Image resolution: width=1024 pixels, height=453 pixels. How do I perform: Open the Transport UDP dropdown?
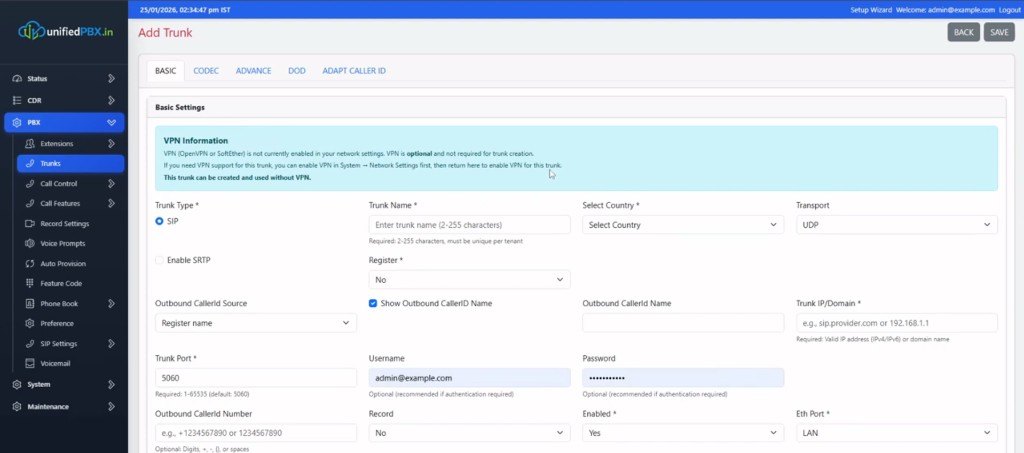897,225
